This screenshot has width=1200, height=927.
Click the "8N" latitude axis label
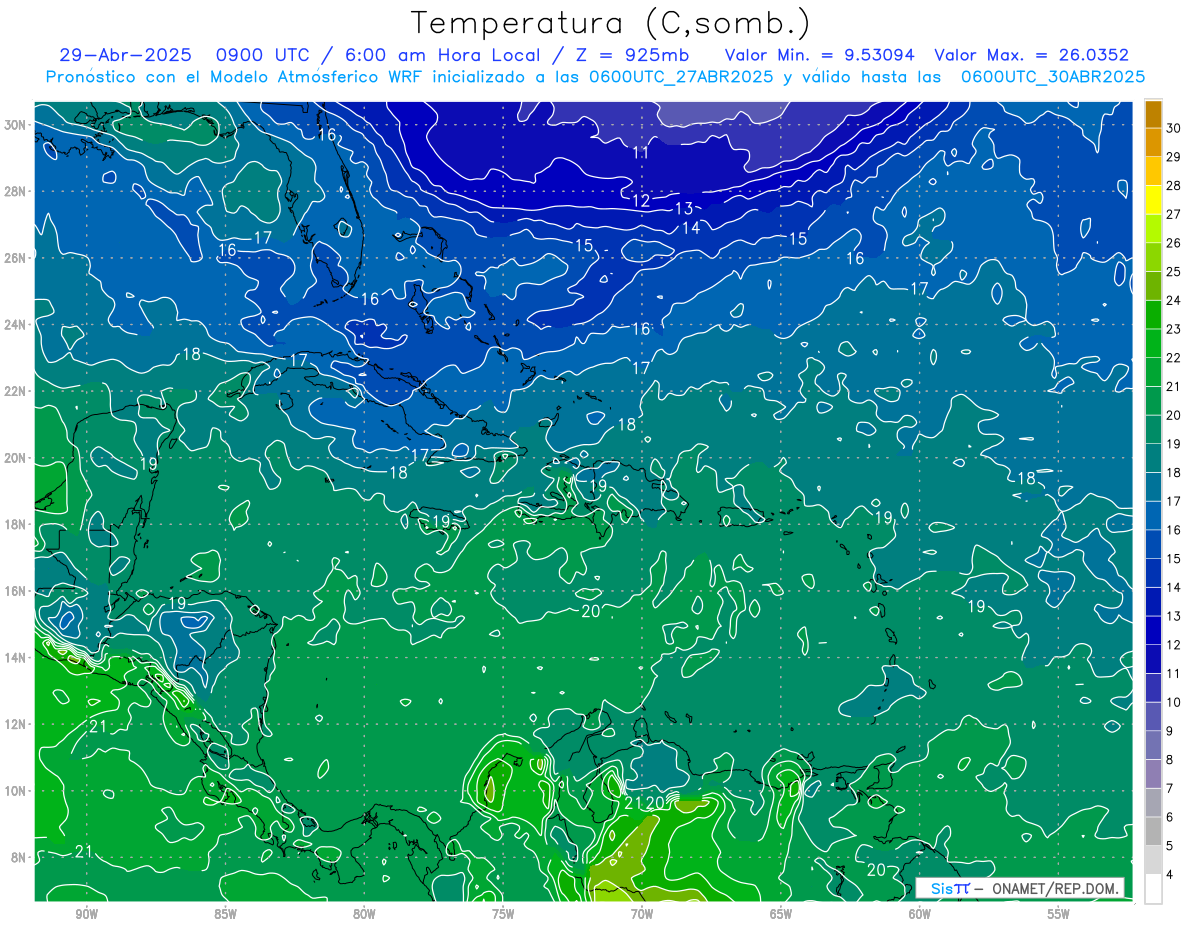pos(20,857)
